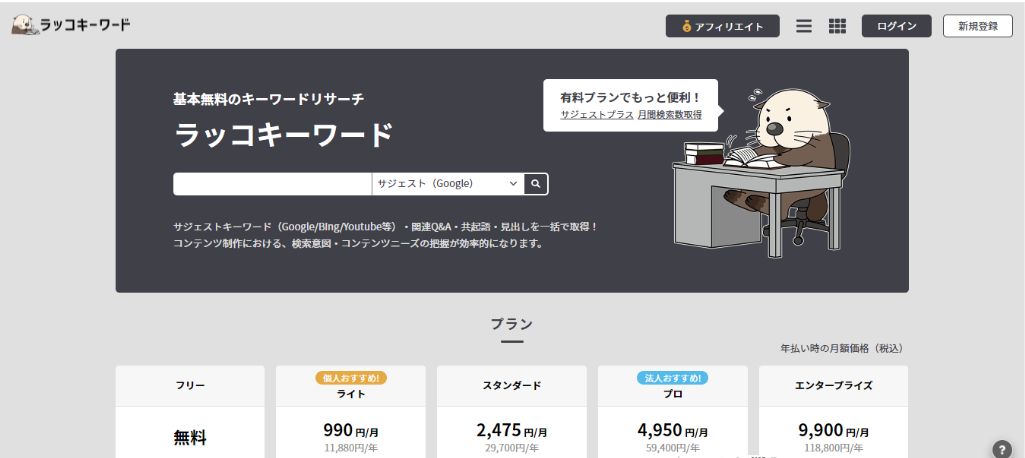Select the フリー plan header

tap(190, 385)
